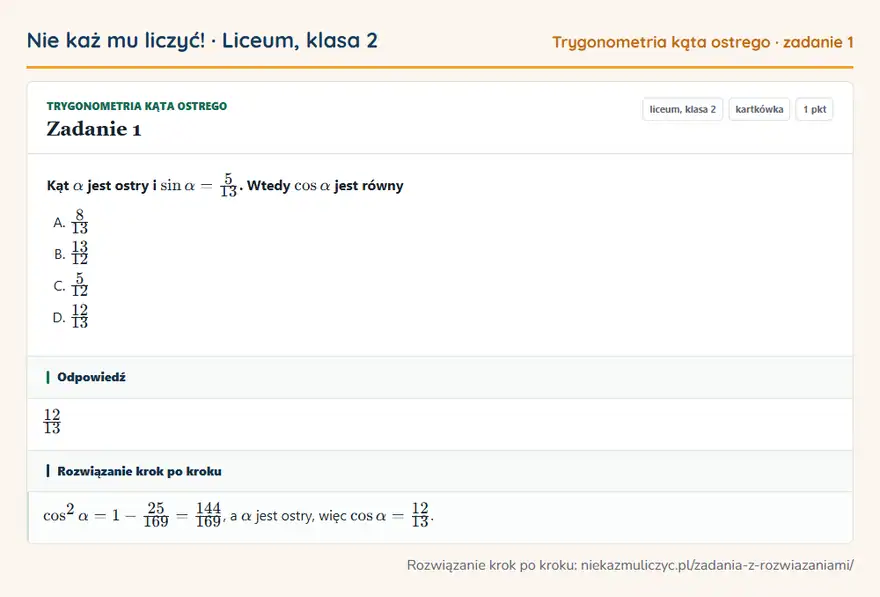Click the solution formula starting with cos² α
The image size is (880, 597).
pyautogui.click(x=239, y=515)
